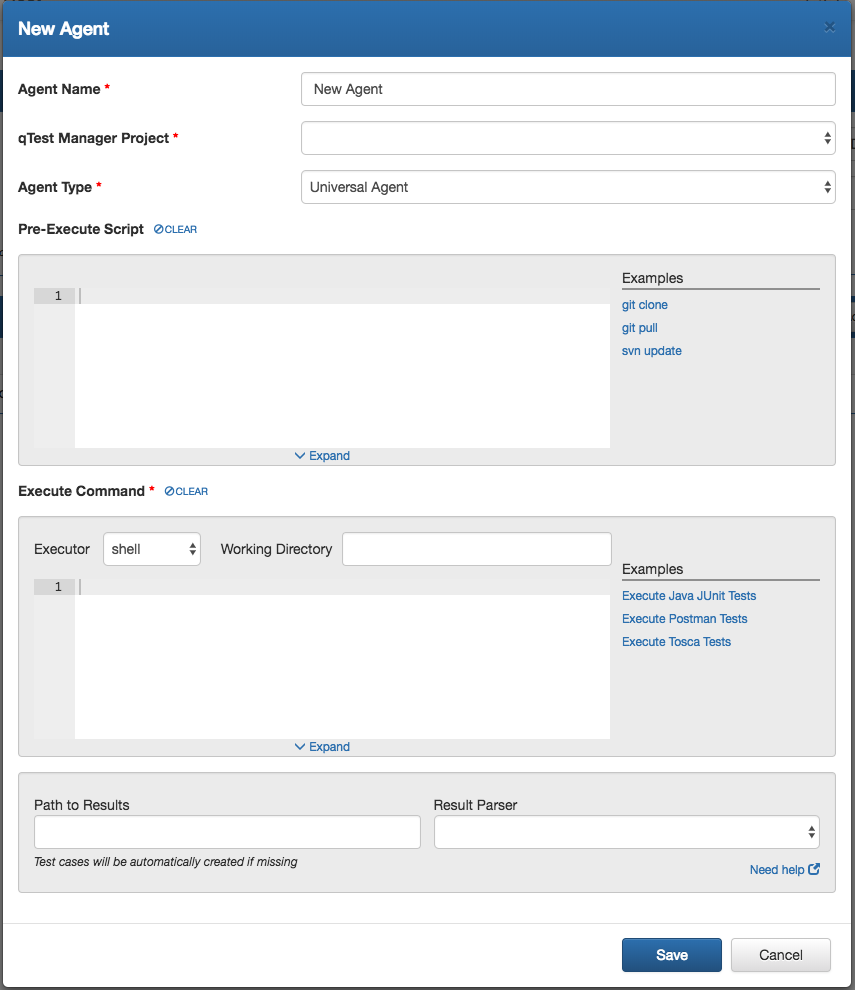Insert the svn update example
The image size is (855, 990).
[x=651, y=351]
